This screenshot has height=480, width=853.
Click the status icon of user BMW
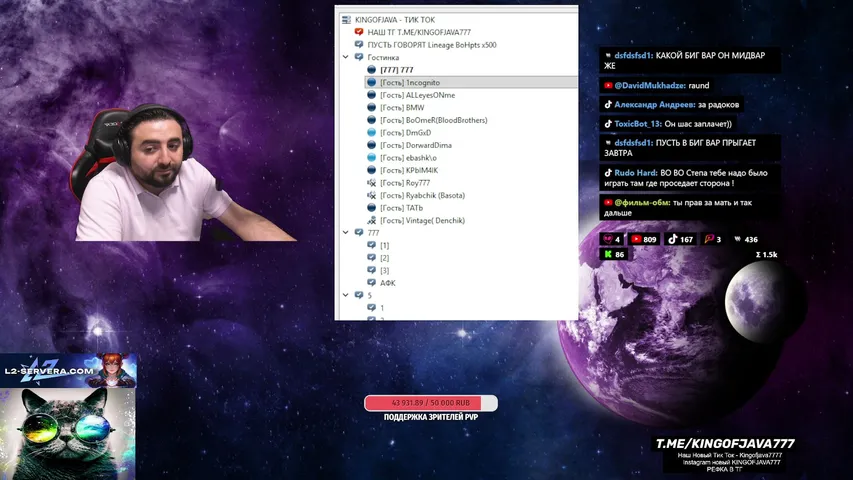(x=372, y=107)
